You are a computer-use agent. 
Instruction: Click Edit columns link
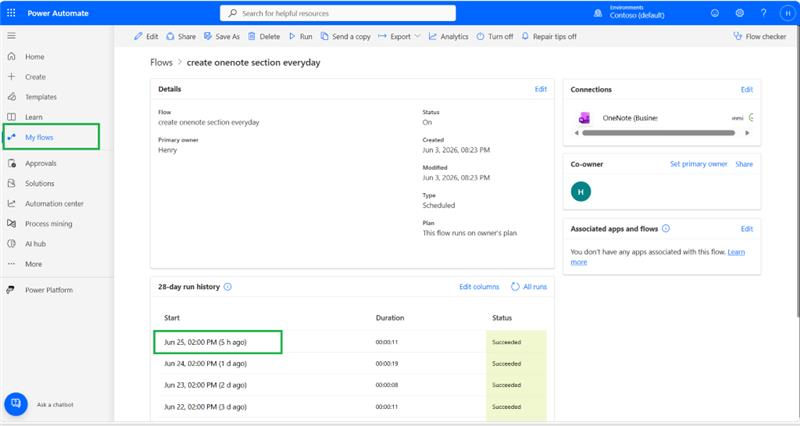click(479, 287)
